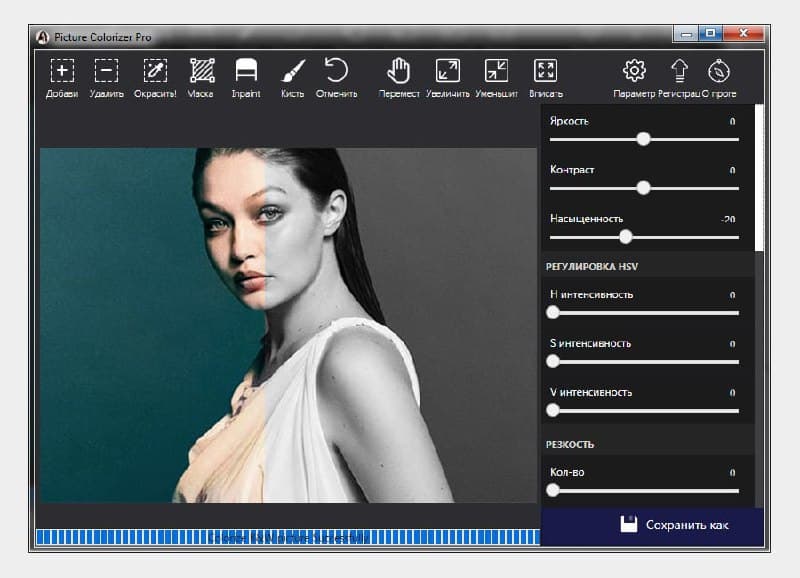Image resolution: width=800 pixels, height=578 pixels.
Task: Click the H интенсивность slider handle
Action: pos(554,312)
